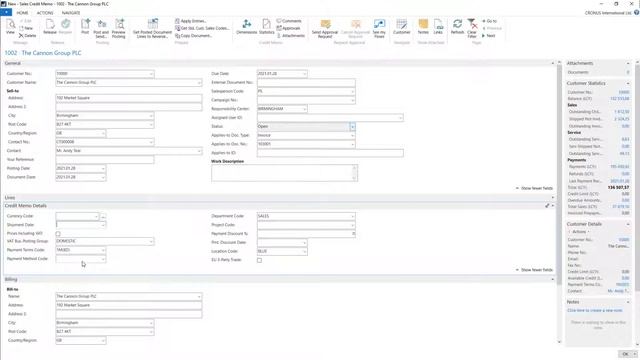Open the Status dropdown arrow
This screenshot has height=360, width=640.
[352, 127]
